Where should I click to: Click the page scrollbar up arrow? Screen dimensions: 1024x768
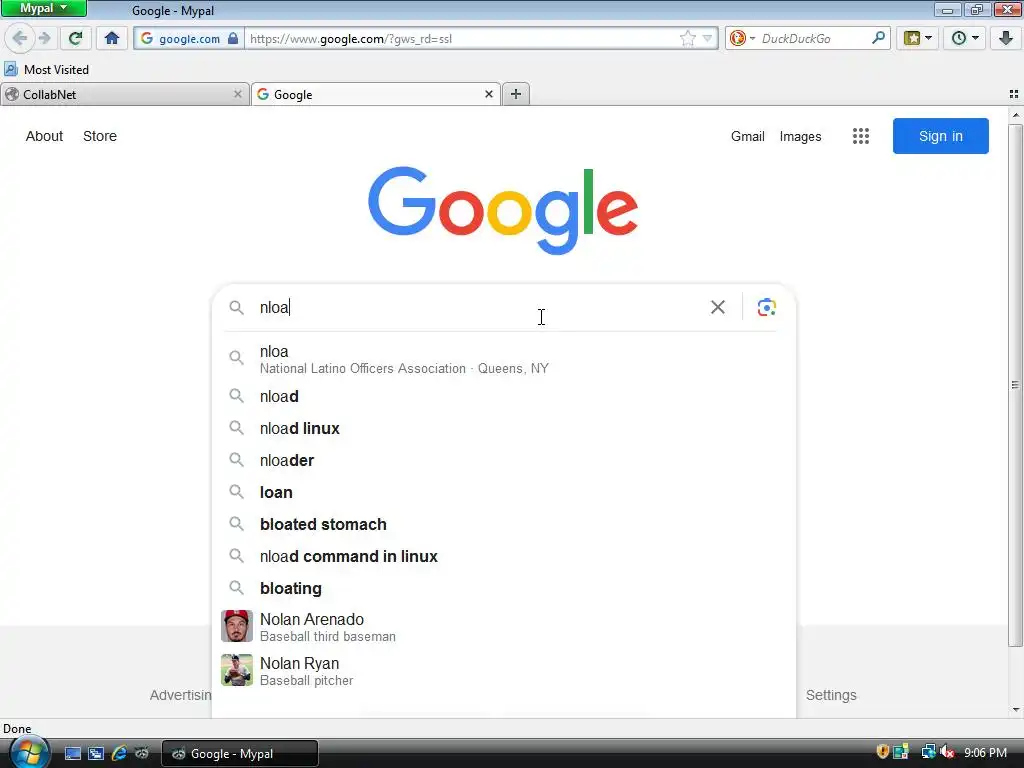[1015, 115]
